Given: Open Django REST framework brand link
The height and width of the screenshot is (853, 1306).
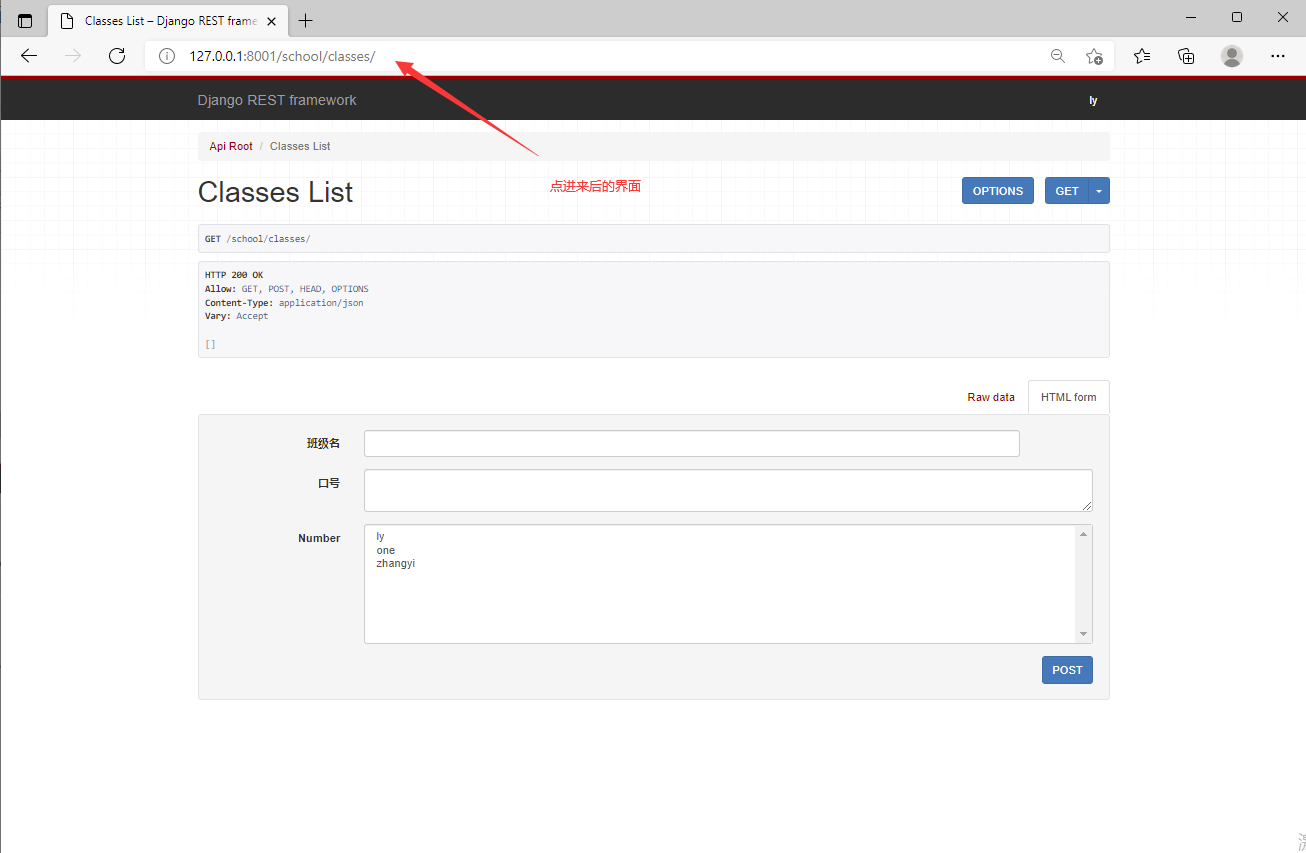Looking at the screenshot, I should [277, 100].
